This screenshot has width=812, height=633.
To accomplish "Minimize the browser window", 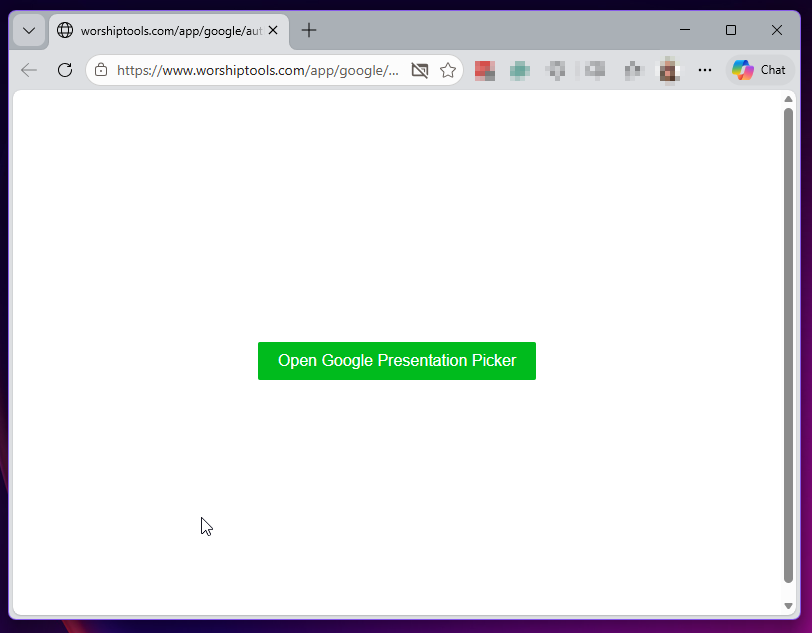I will tap(685, 30).
